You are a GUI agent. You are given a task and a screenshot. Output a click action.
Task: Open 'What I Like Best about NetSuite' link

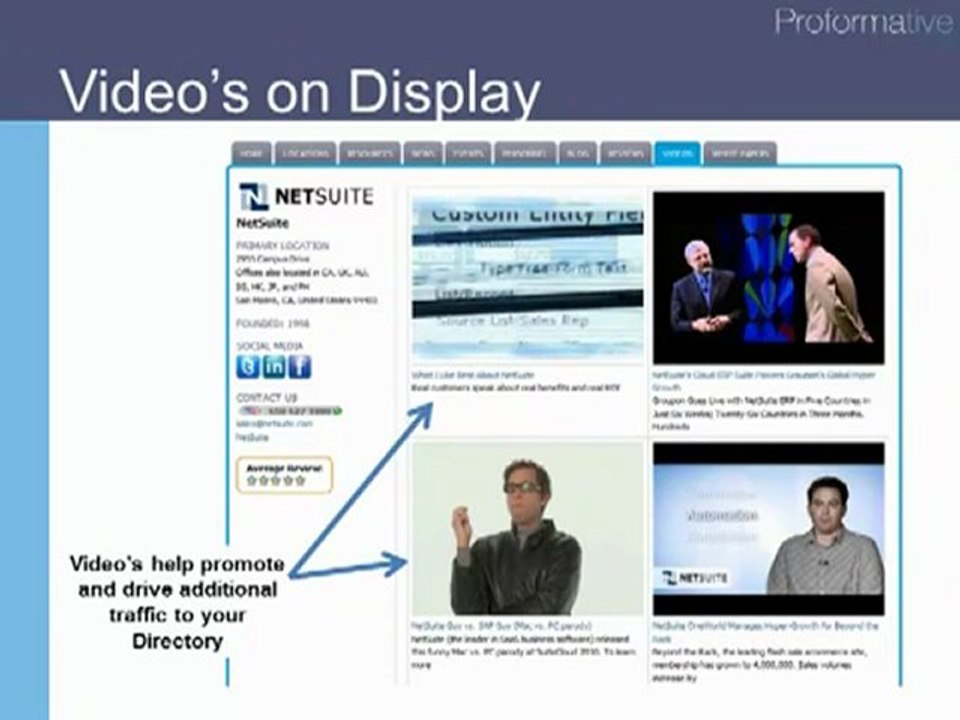(x=473, y=375)
